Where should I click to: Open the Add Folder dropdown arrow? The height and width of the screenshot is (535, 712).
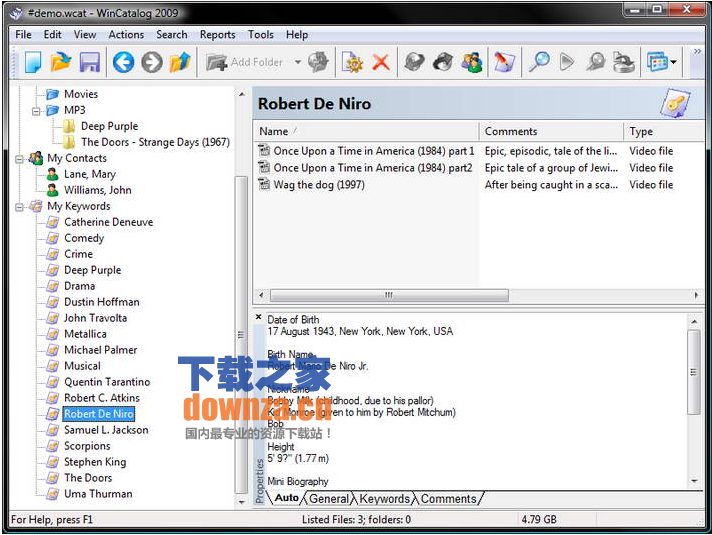[x=297, y=62]
